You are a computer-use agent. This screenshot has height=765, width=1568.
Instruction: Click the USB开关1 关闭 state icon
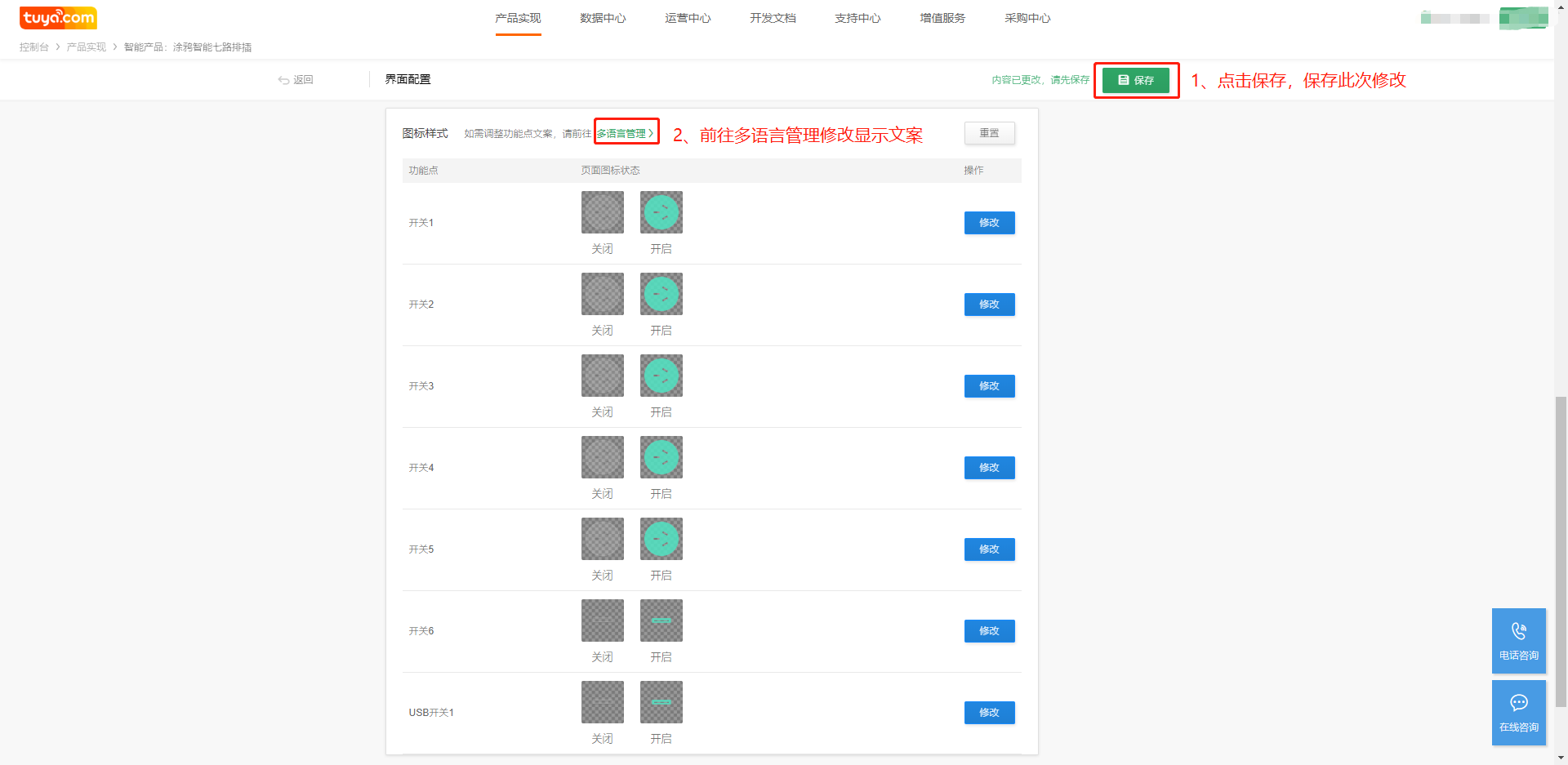pyautogui.click(x=602, y=702)
